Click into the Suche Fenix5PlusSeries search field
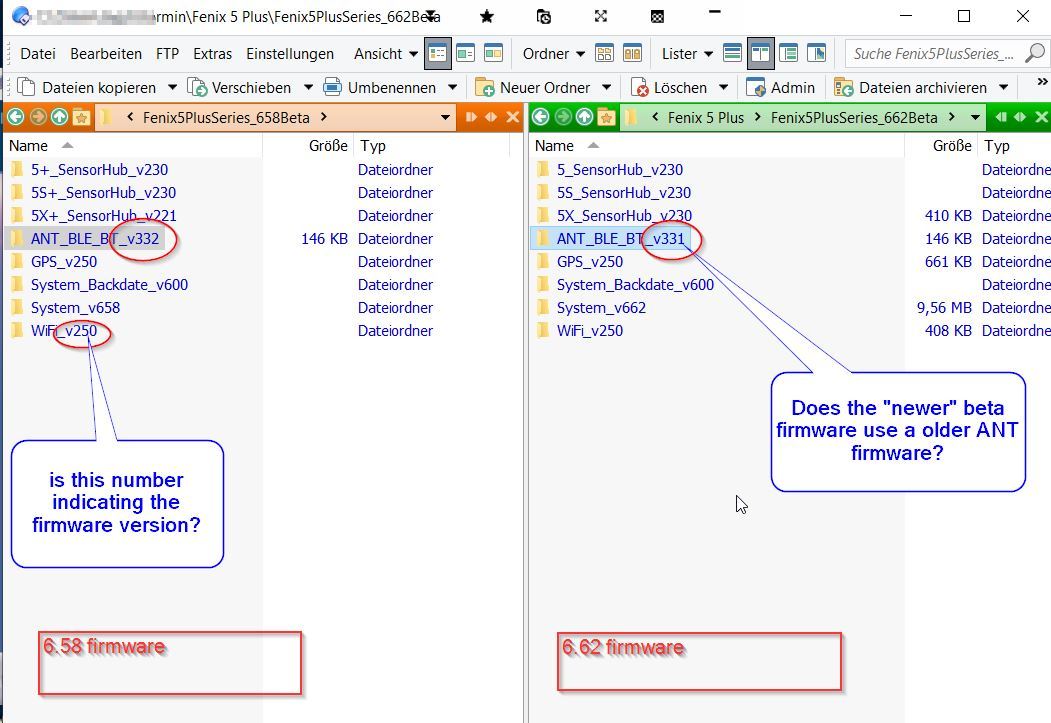The height and width of the screenshot is (723, 1051). [x=934, y=54]
